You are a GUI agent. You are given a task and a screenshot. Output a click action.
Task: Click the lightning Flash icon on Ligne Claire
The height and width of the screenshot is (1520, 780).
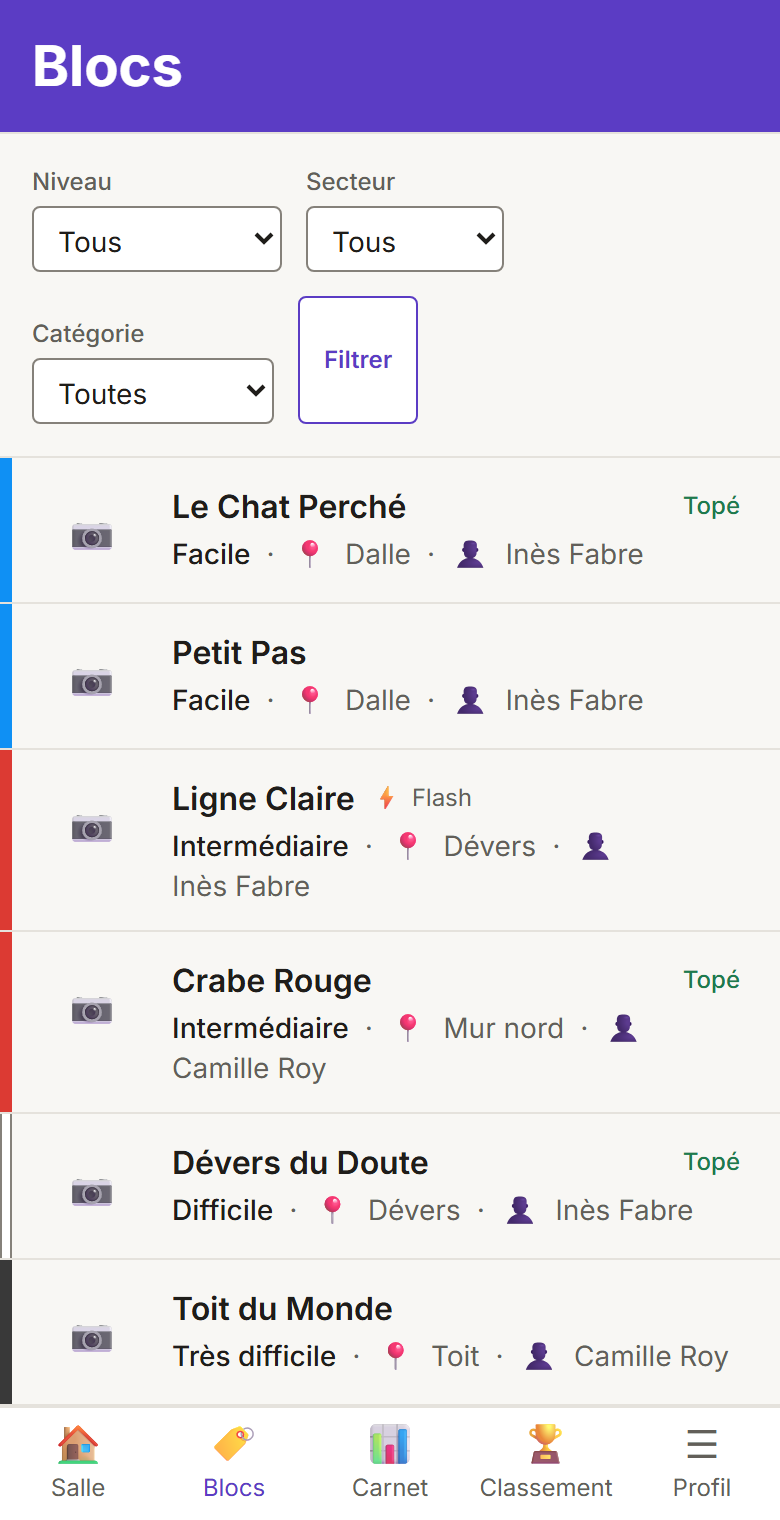tap(387, 798)
